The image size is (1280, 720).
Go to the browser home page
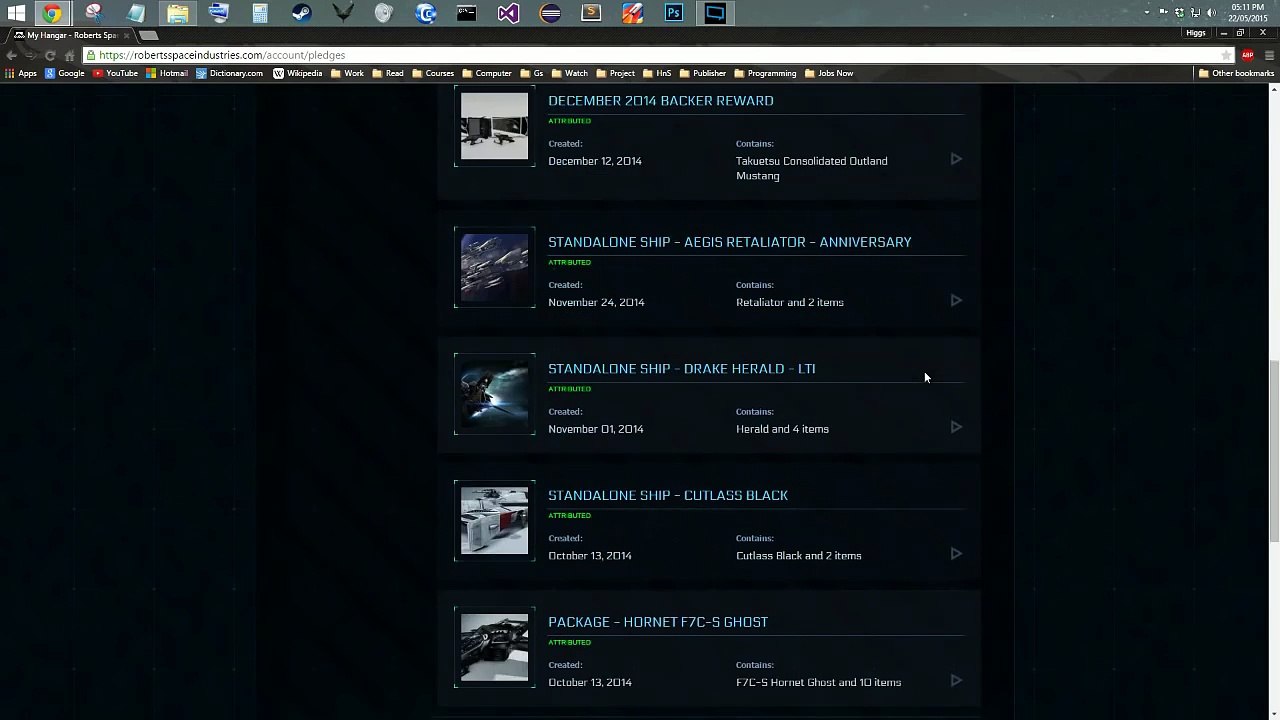69,55
